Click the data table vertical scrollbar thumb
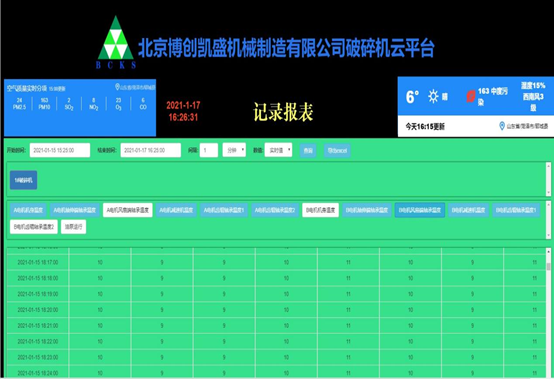Screen dimensions: 554x379 (548, 266)
